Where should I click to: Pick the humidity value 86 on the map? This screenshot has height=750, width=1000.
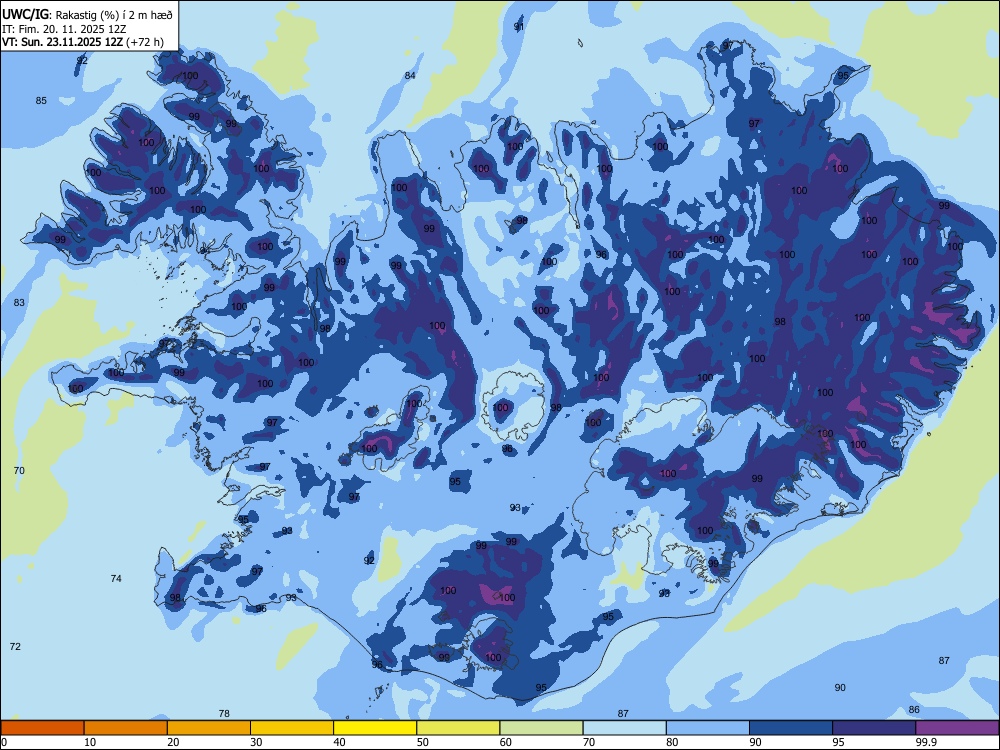914,710
